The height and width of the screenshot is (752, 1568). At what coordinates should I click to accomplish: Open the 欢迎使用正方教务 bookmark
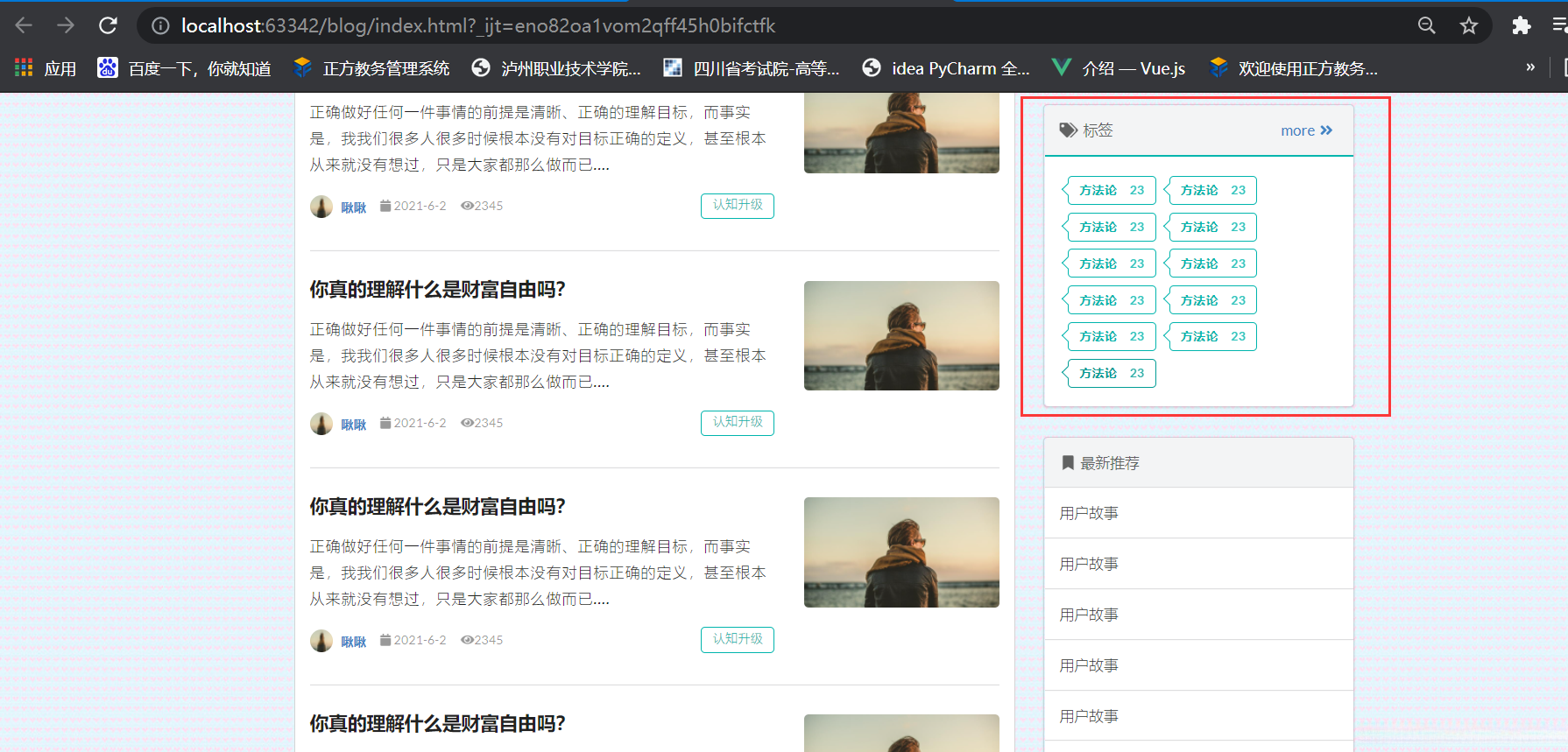click(x=1293, y=68)
